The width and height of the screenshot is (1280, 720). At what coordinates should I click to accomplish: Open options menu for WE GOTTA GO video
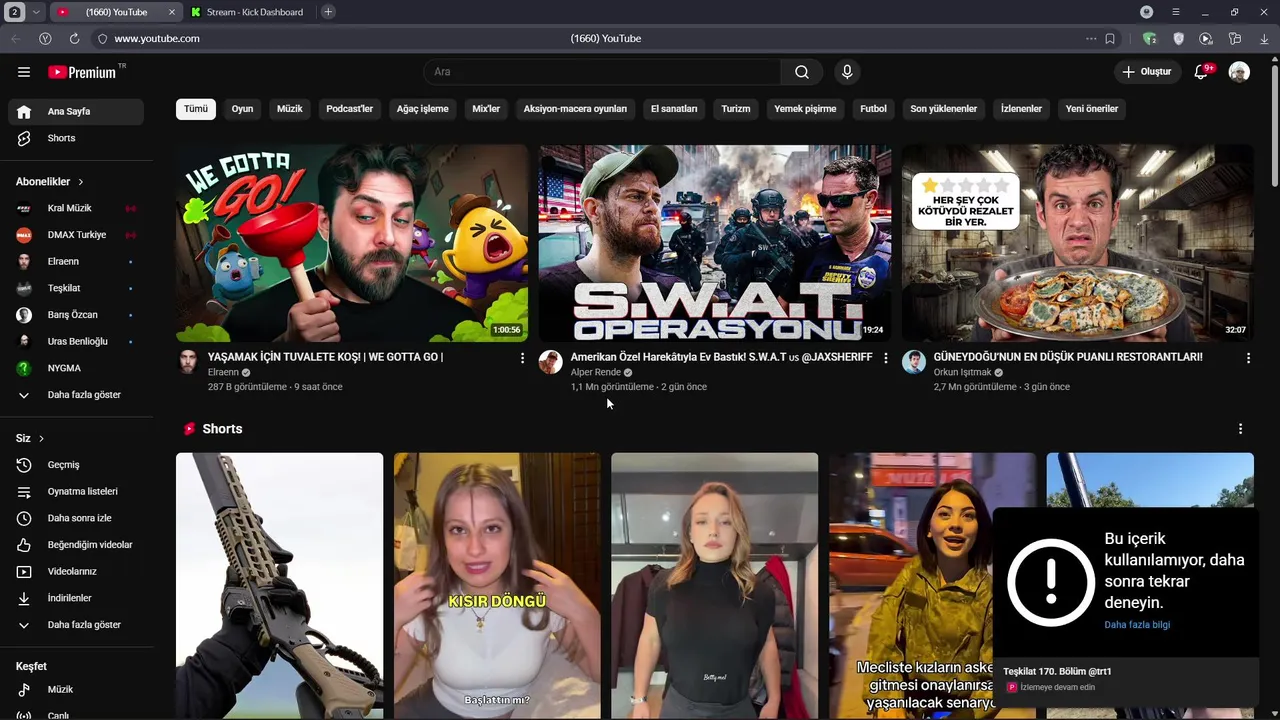click(522, 358)
